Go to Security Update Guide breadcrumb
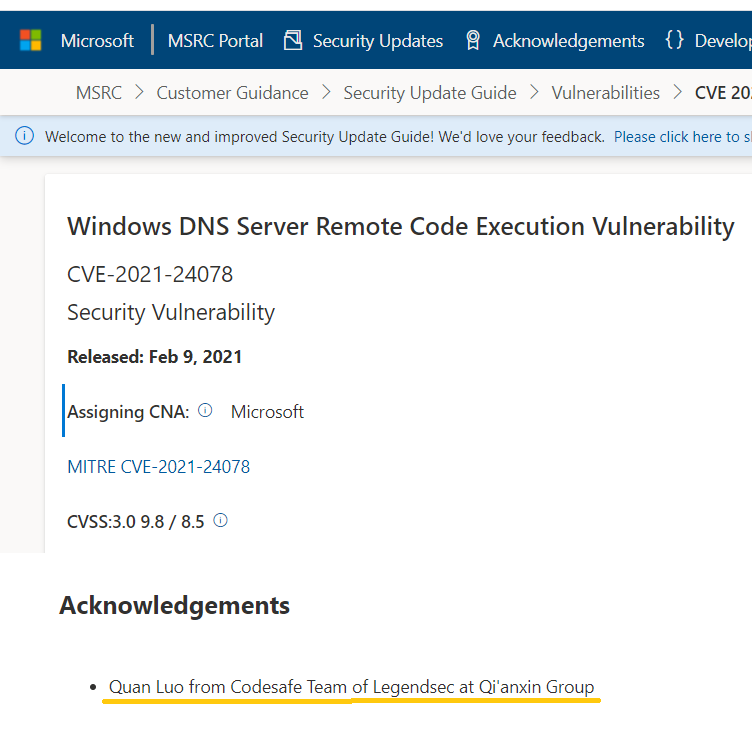The height and width of the screenshot is (731, 752). click(430, 93)
